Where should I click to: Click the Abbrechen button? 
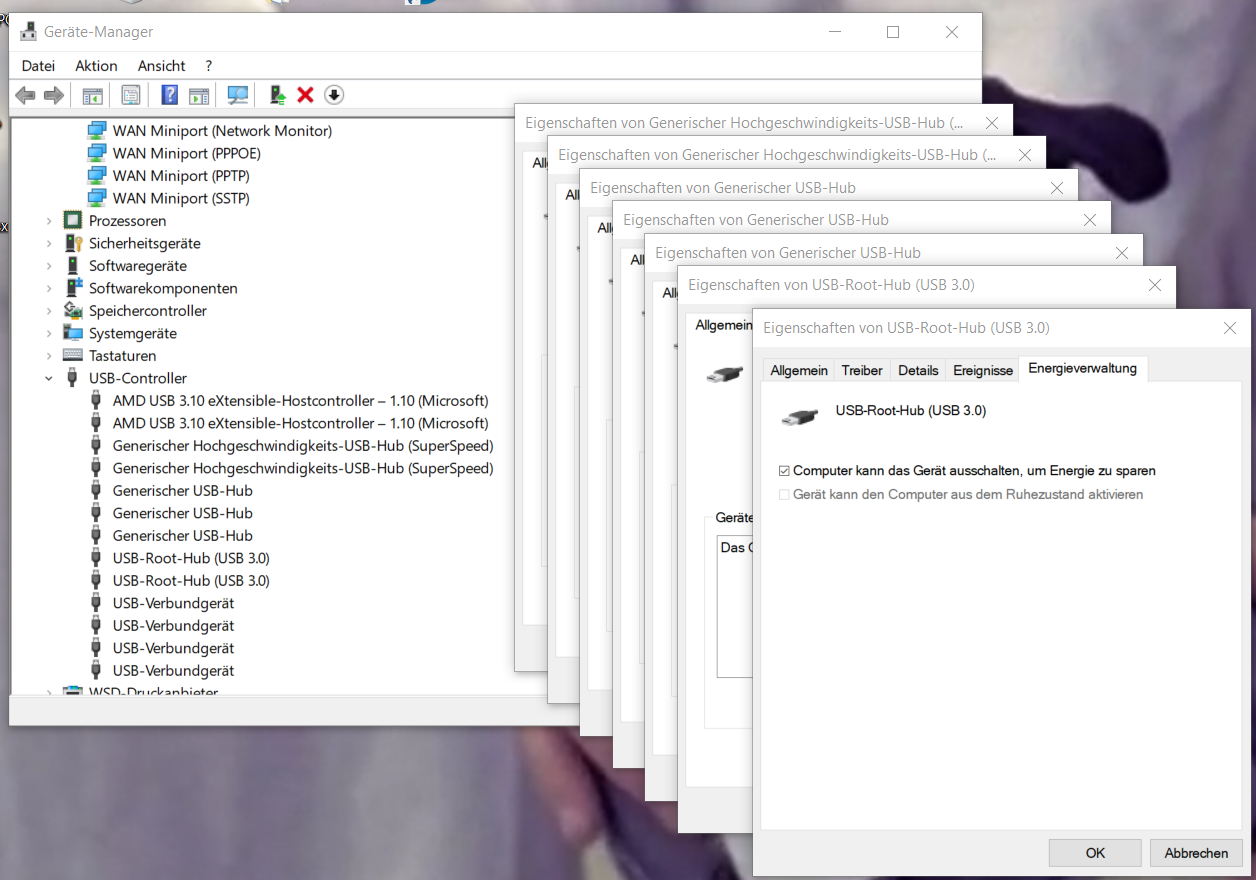click(1196, 853)
